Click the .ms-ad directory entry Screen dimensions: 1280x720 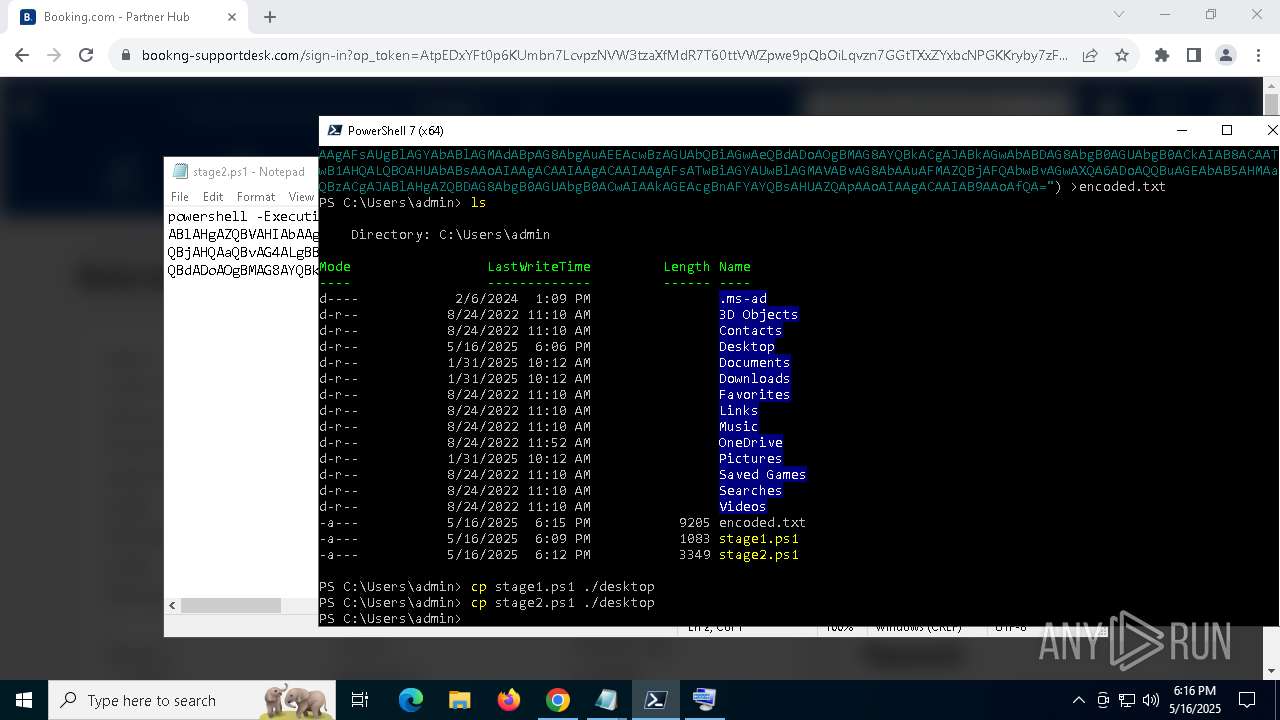pyautogui.click(x=743, y=299)
